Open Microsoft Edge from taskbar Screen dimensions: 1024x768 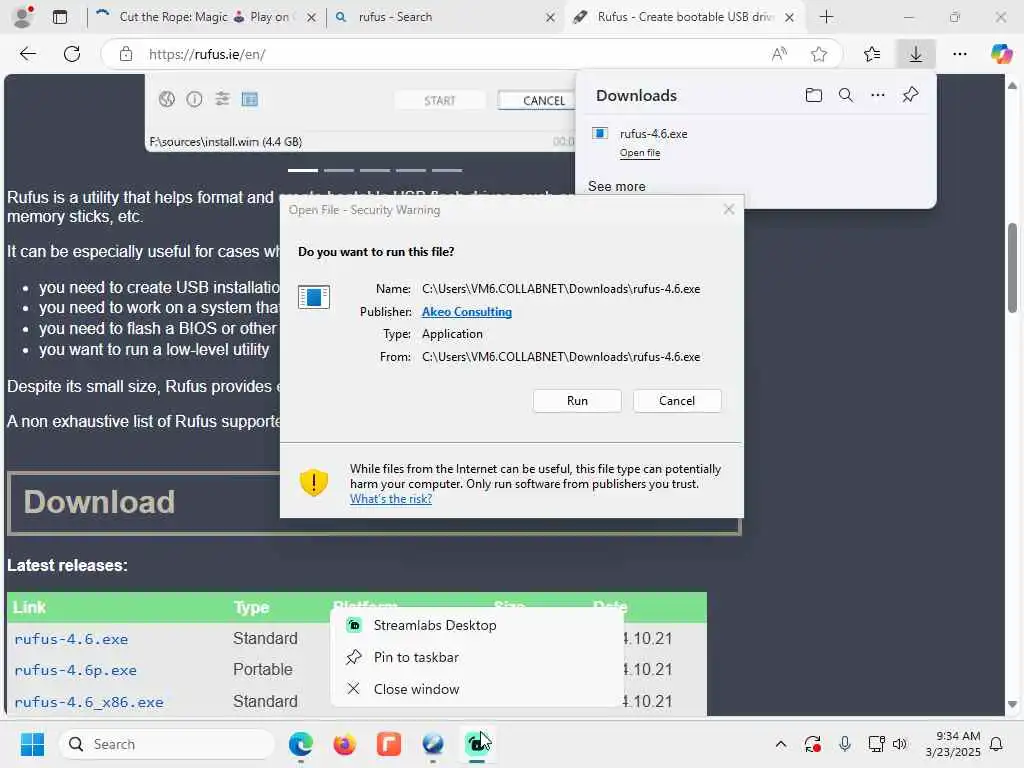click(300, 744)
